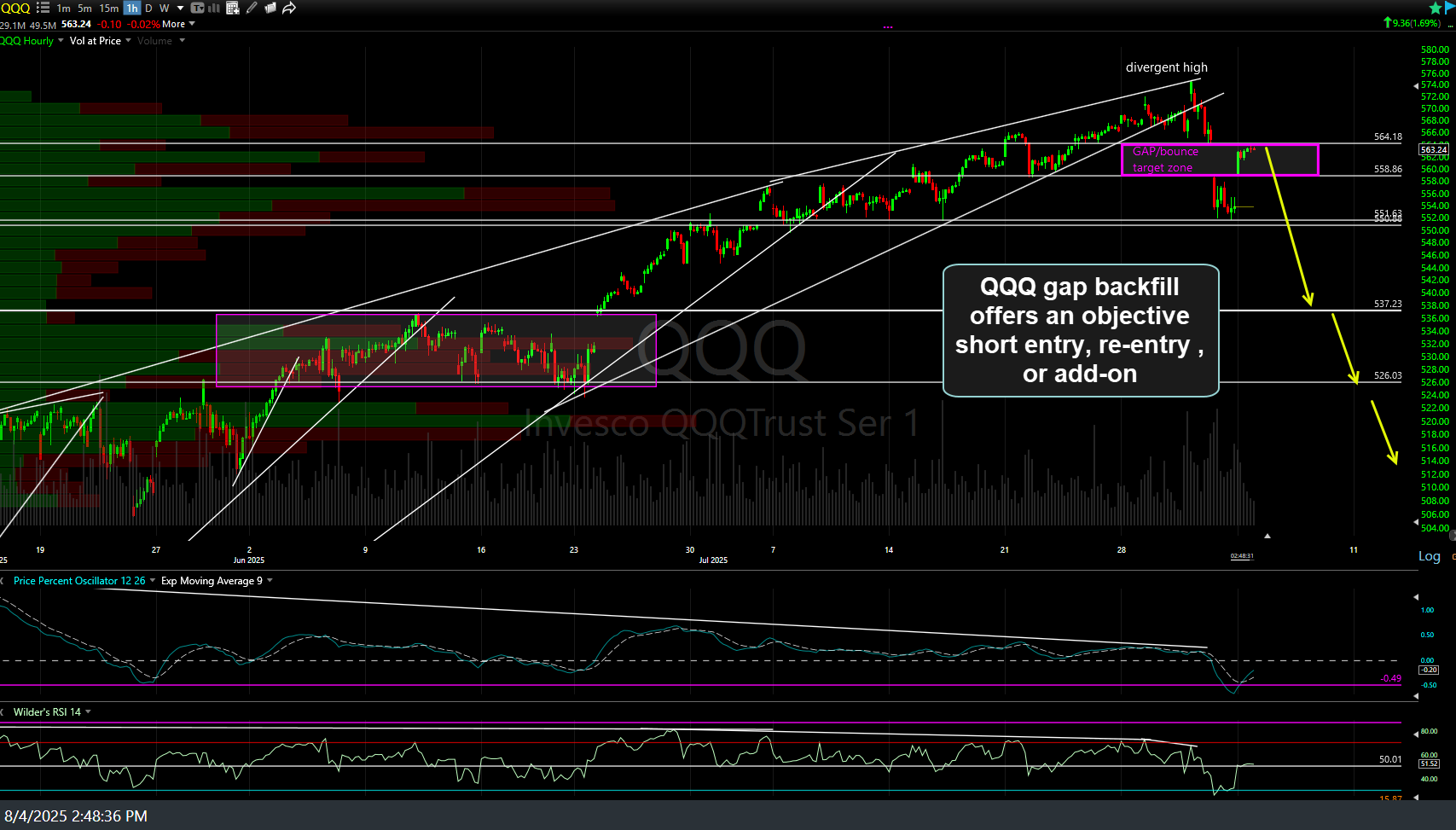The height and width of the screenshot is (830, 1456).
Task: Click the More quote details button
Action: pos(177,24)
